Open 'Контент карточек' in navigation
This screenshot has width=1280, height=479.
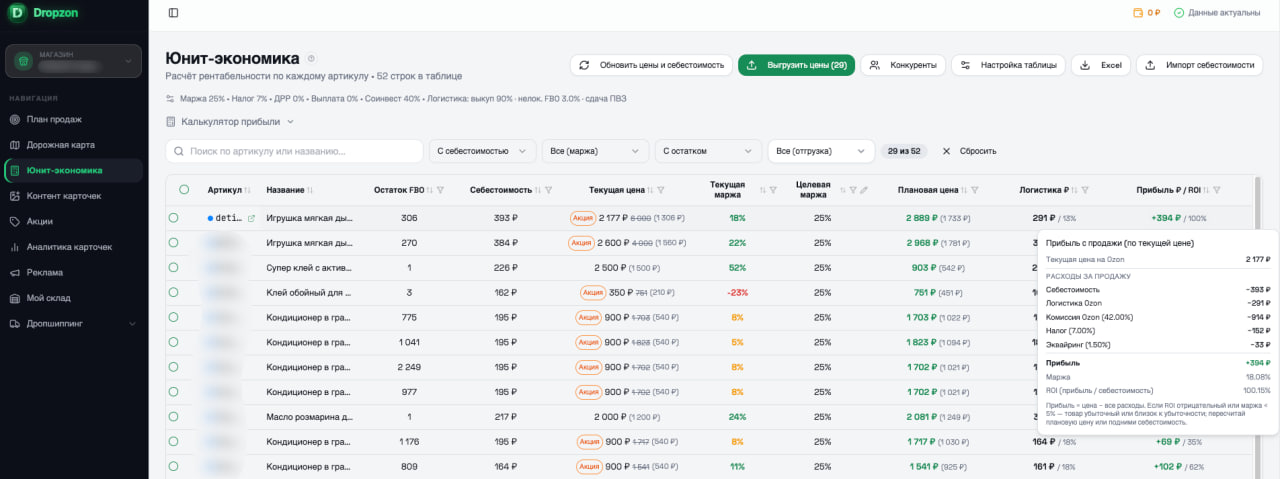coord(72,196)
